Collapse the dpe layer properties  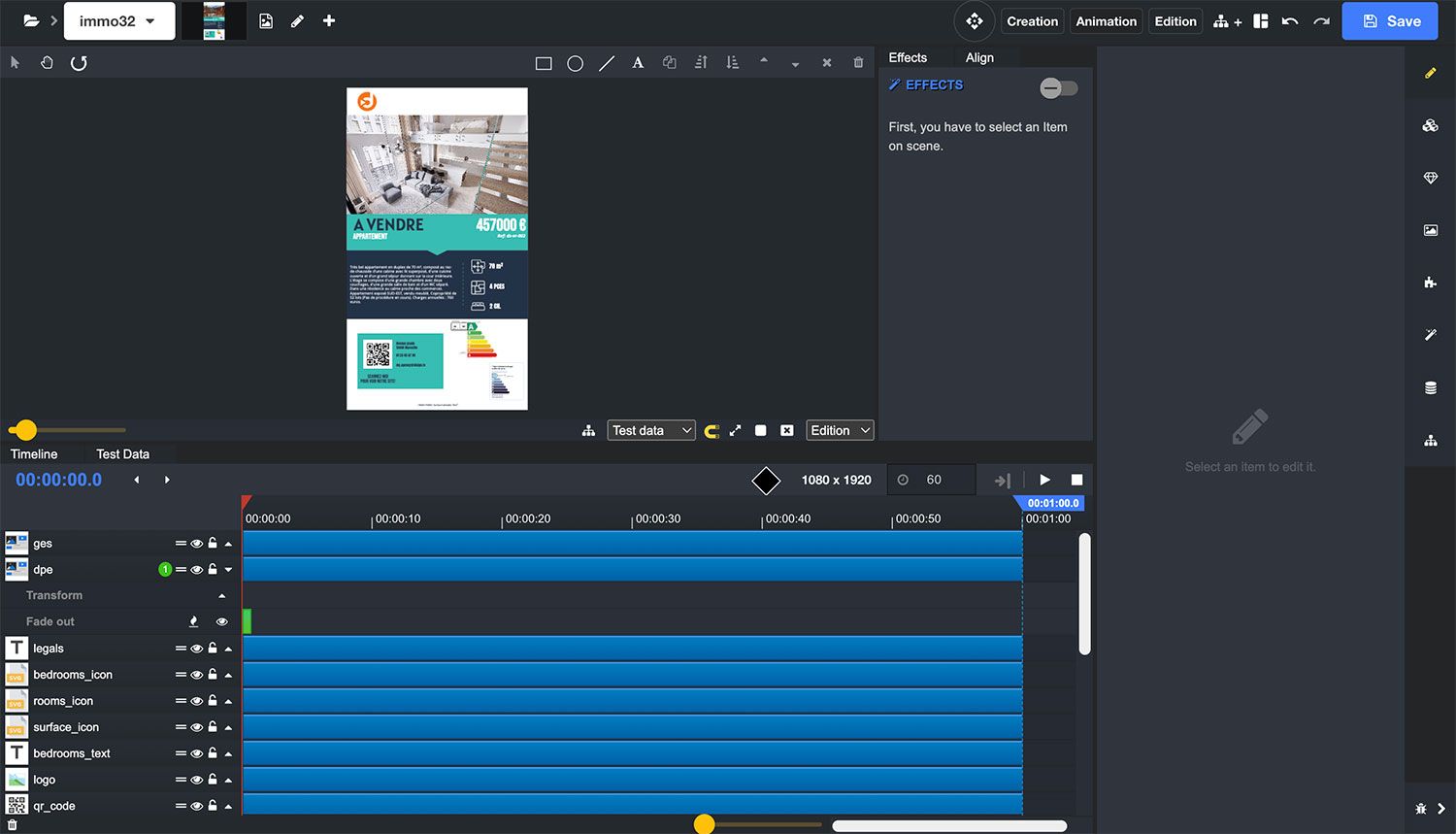click(229, 570)
